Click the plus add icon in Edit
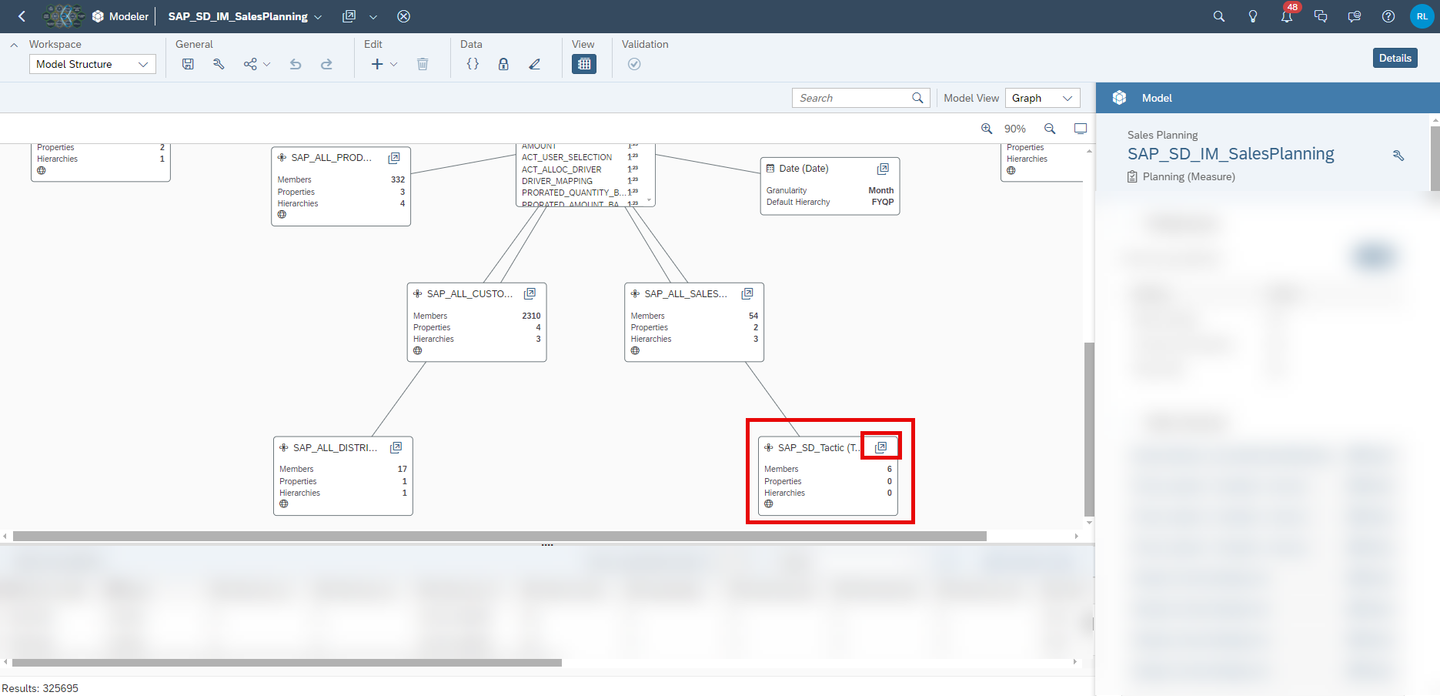The image size is (1440, 696). 377,64
